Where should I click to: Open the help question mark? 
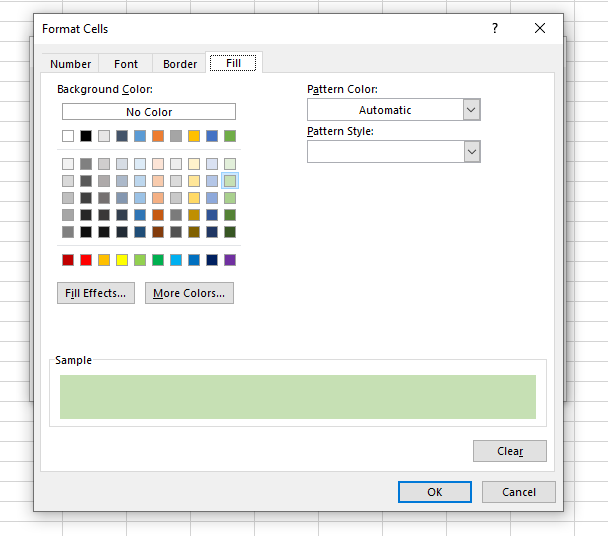[495, 28]
